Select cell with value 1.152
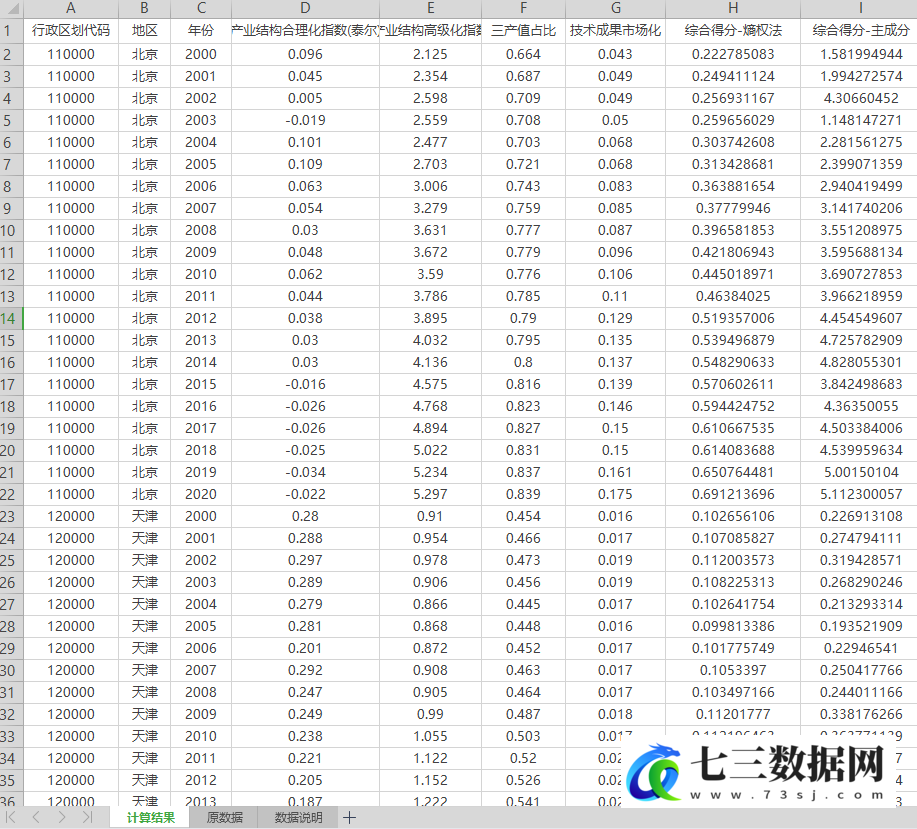Viewport: 917px width, 829px height. click(430, 780)
